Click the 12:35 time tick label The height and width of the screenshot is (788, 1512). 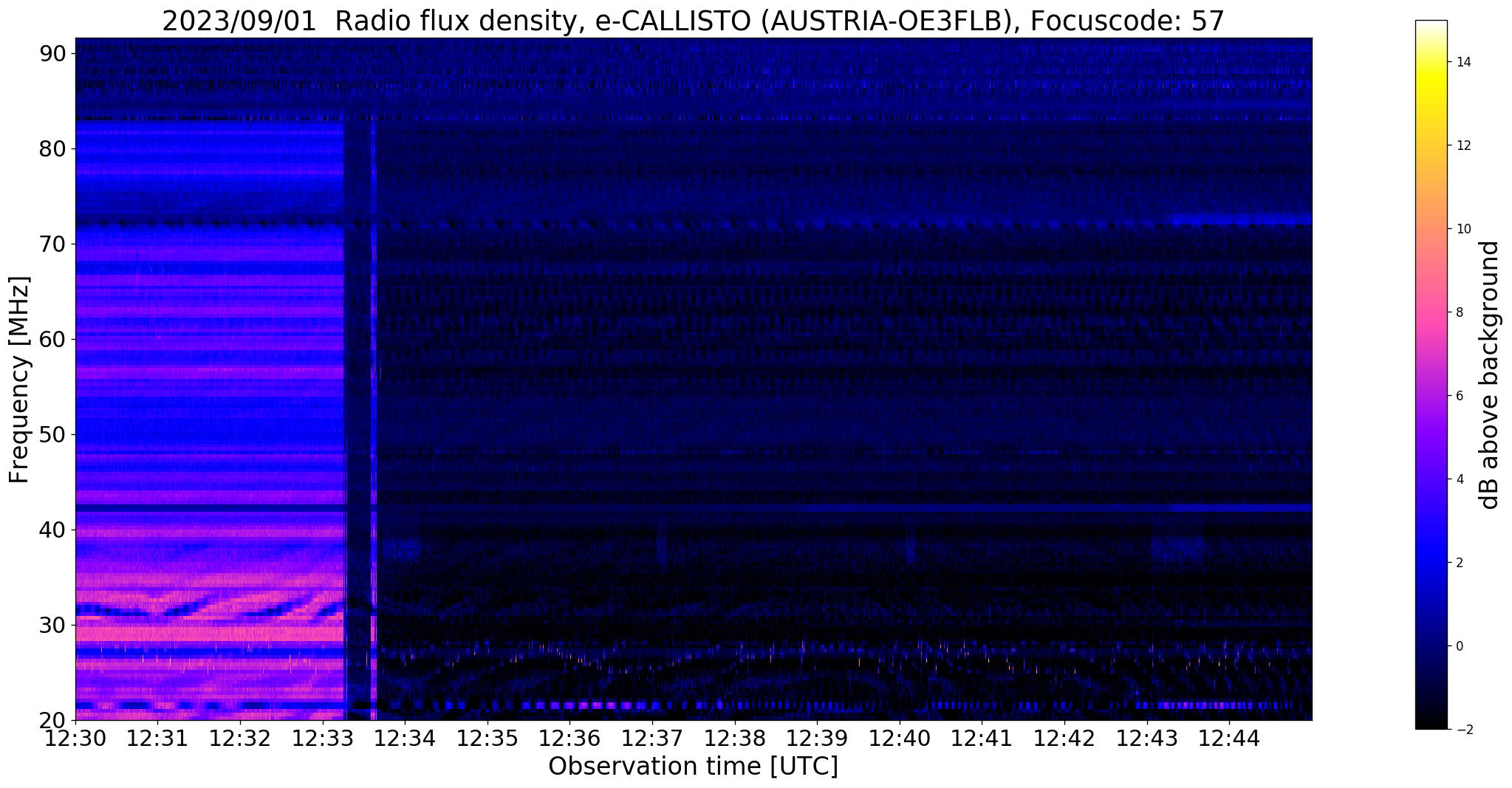pyautogui.click(x=488, y=738)
